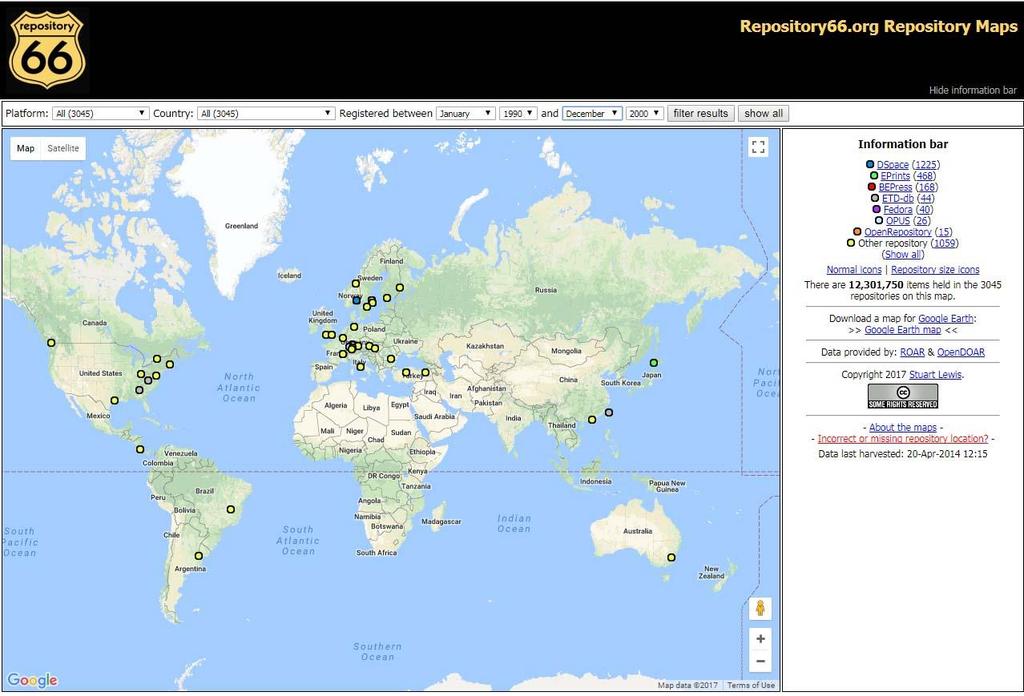The width and height of the screenshot is (1024, 696).
Task: Select the yellow marker in Brazil
Action: 231,509
